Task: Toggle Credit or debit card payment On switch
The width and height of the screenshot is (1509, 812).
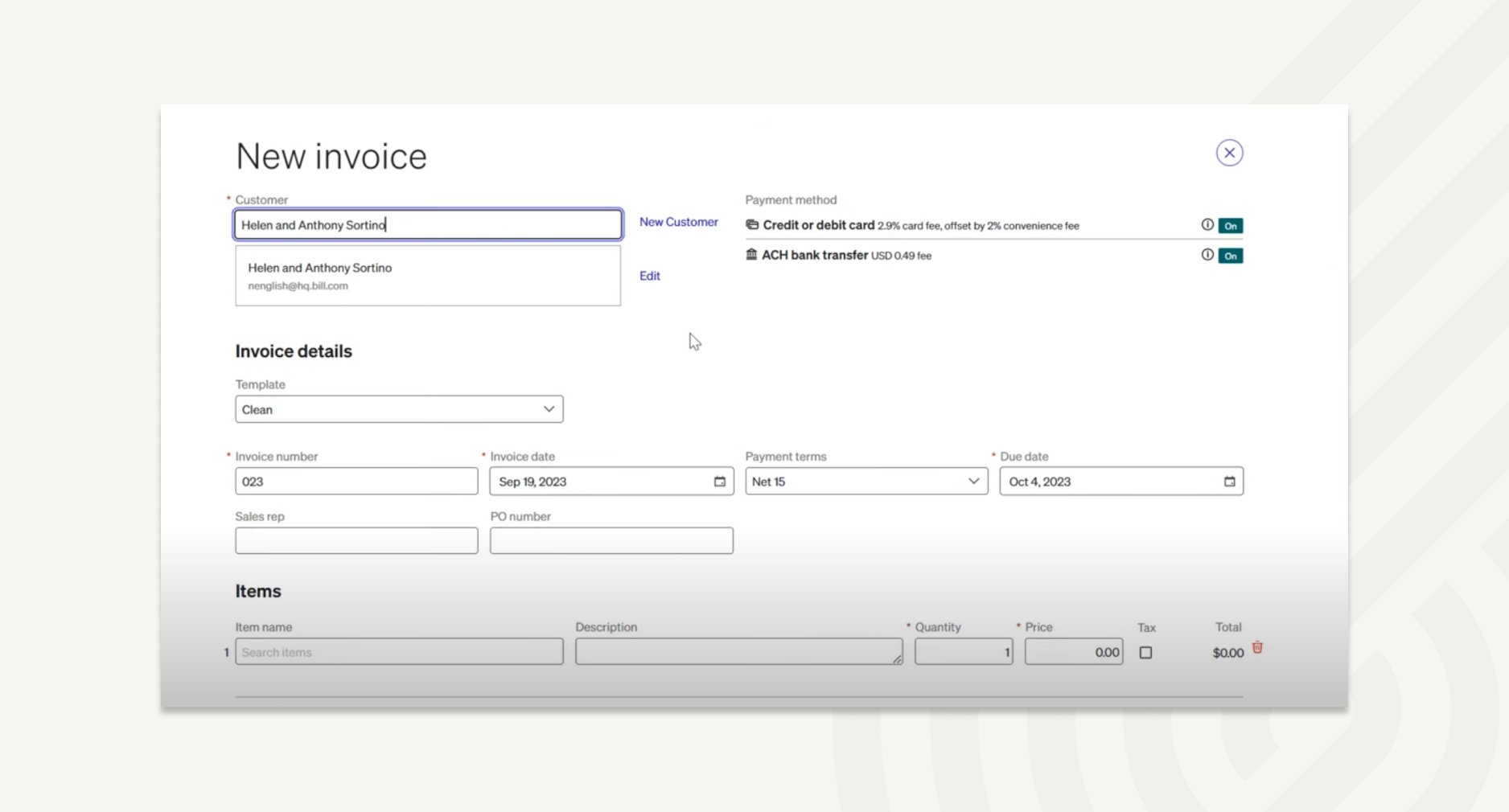Action: tap(1230, 226)
